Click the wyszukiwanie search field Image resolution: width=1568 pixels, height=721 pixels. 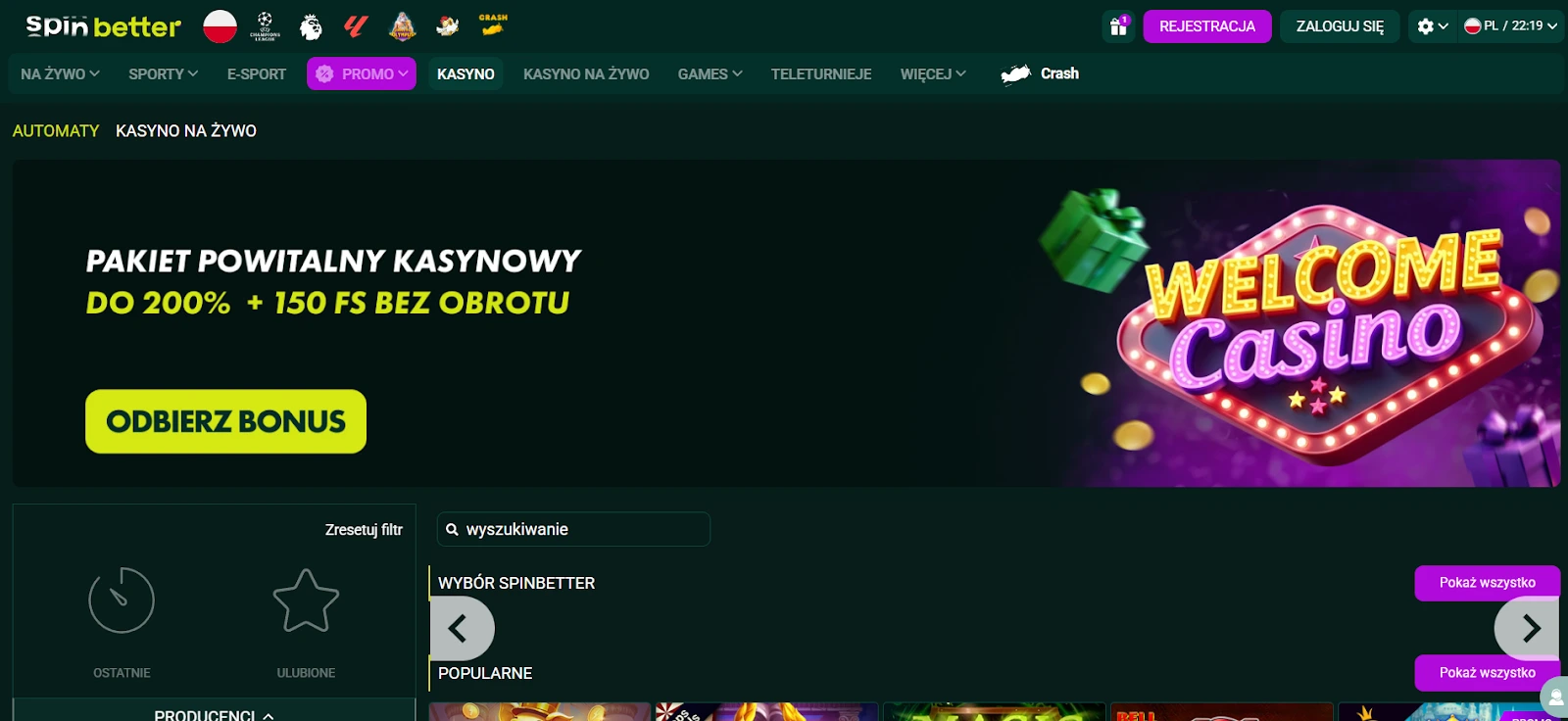[573, 529]
